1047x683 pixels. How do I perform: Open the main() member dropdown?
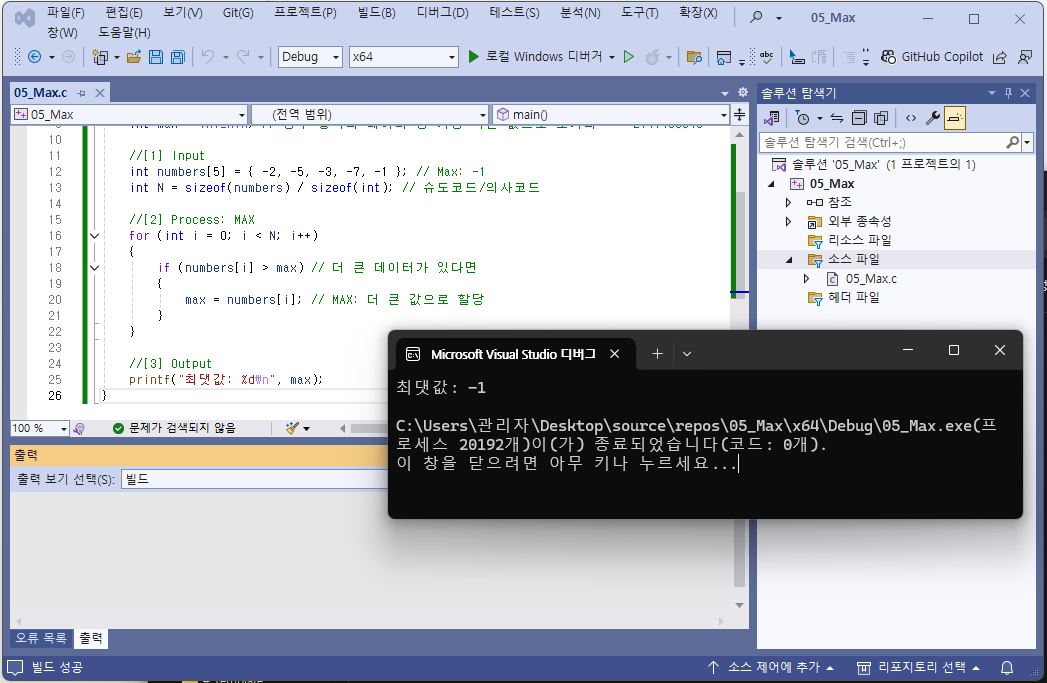[x=610, y=115]
